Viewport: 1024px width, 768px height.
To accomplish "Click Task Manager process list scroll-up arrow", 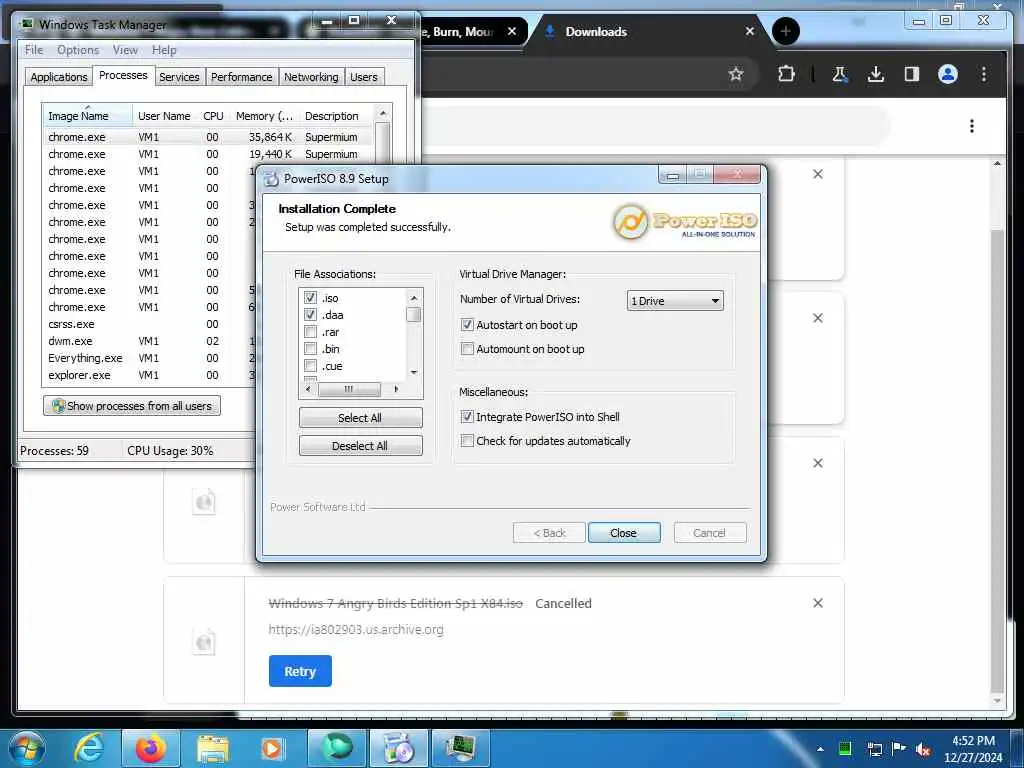I will coord(383,114).
